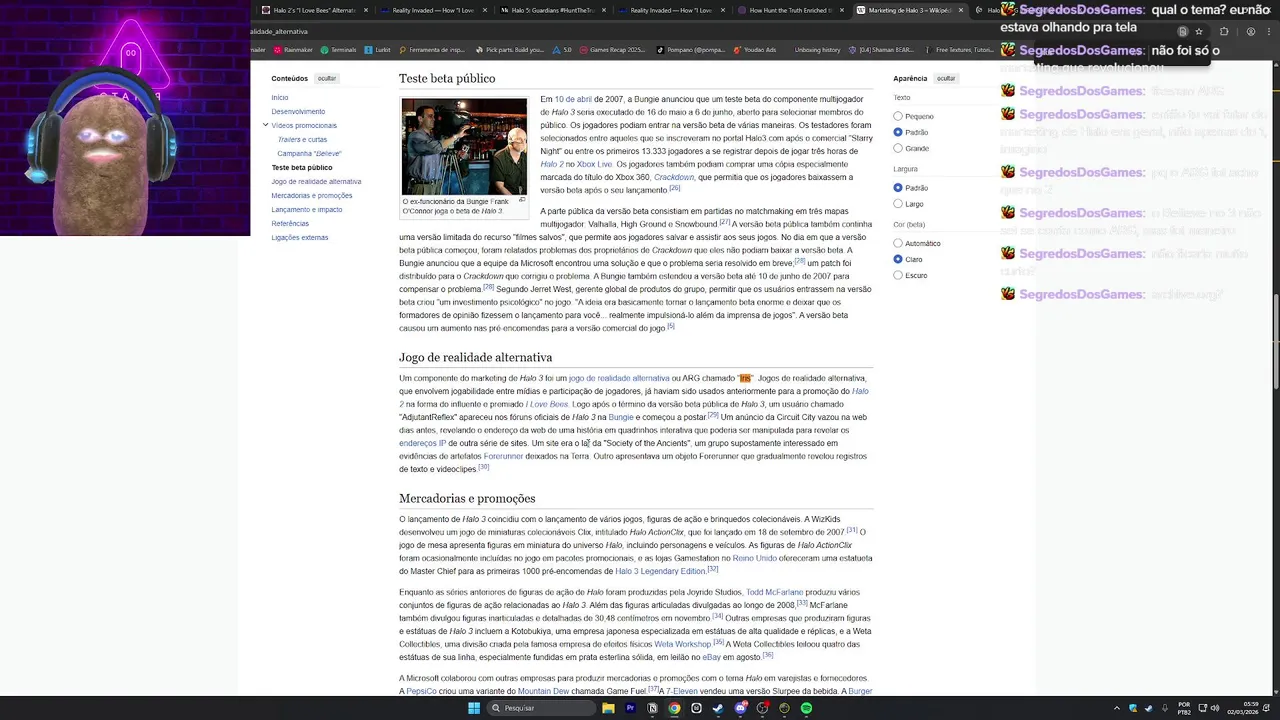Viewport: 1280px width, 720px height.
Task: Hide the Aparência panel with ocultar
Action: 946,78
